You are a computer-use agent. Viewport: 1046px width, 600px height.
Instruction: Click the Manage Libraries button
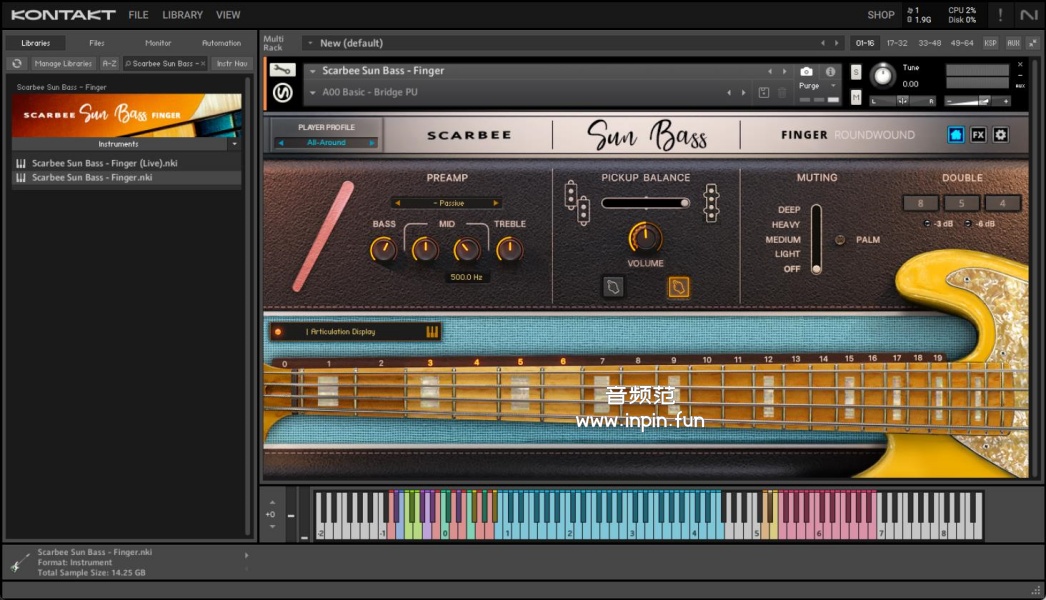[x=63, y=63]
